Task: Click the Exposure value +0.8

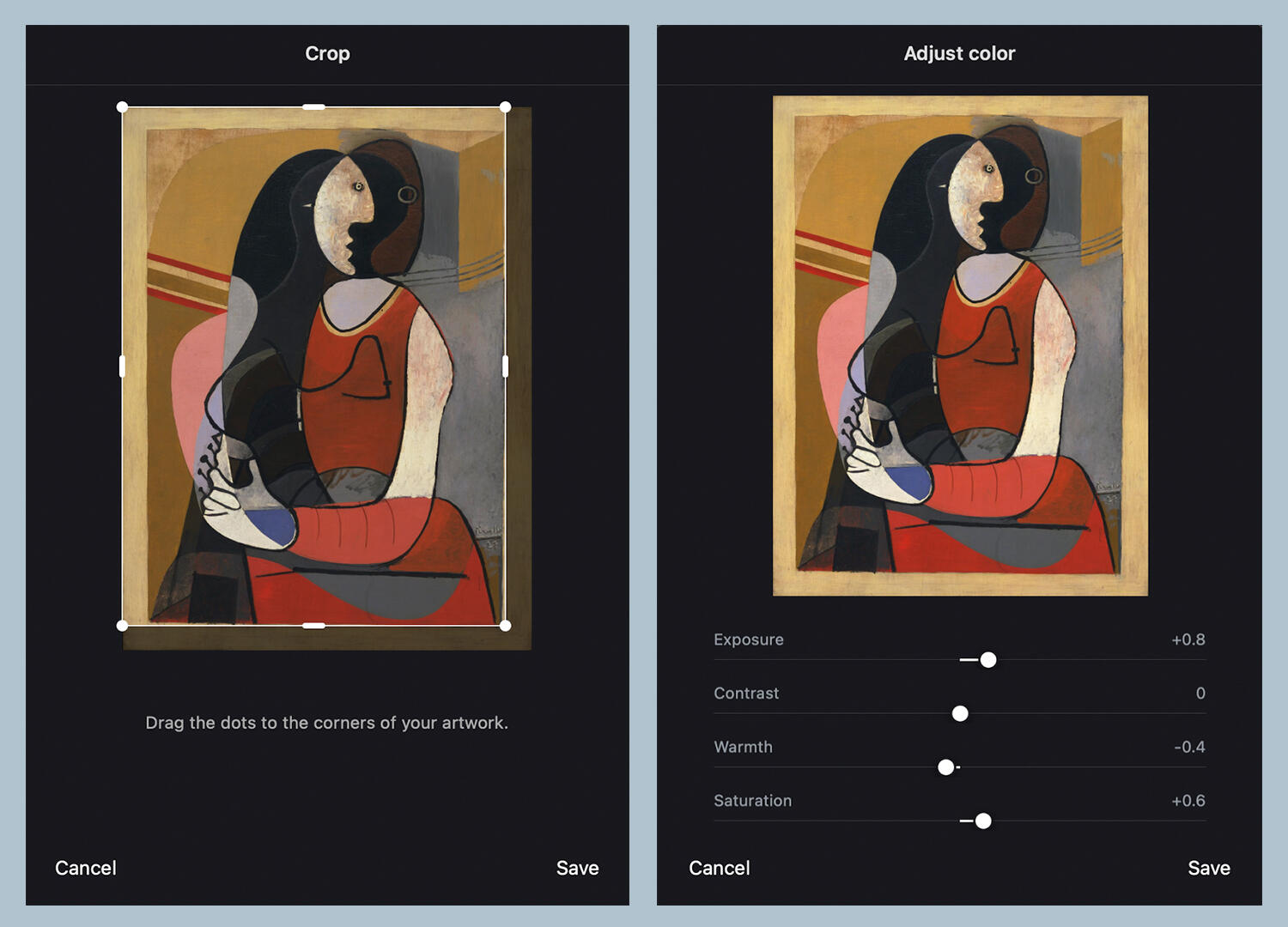Action: [x=1188, y=639]
